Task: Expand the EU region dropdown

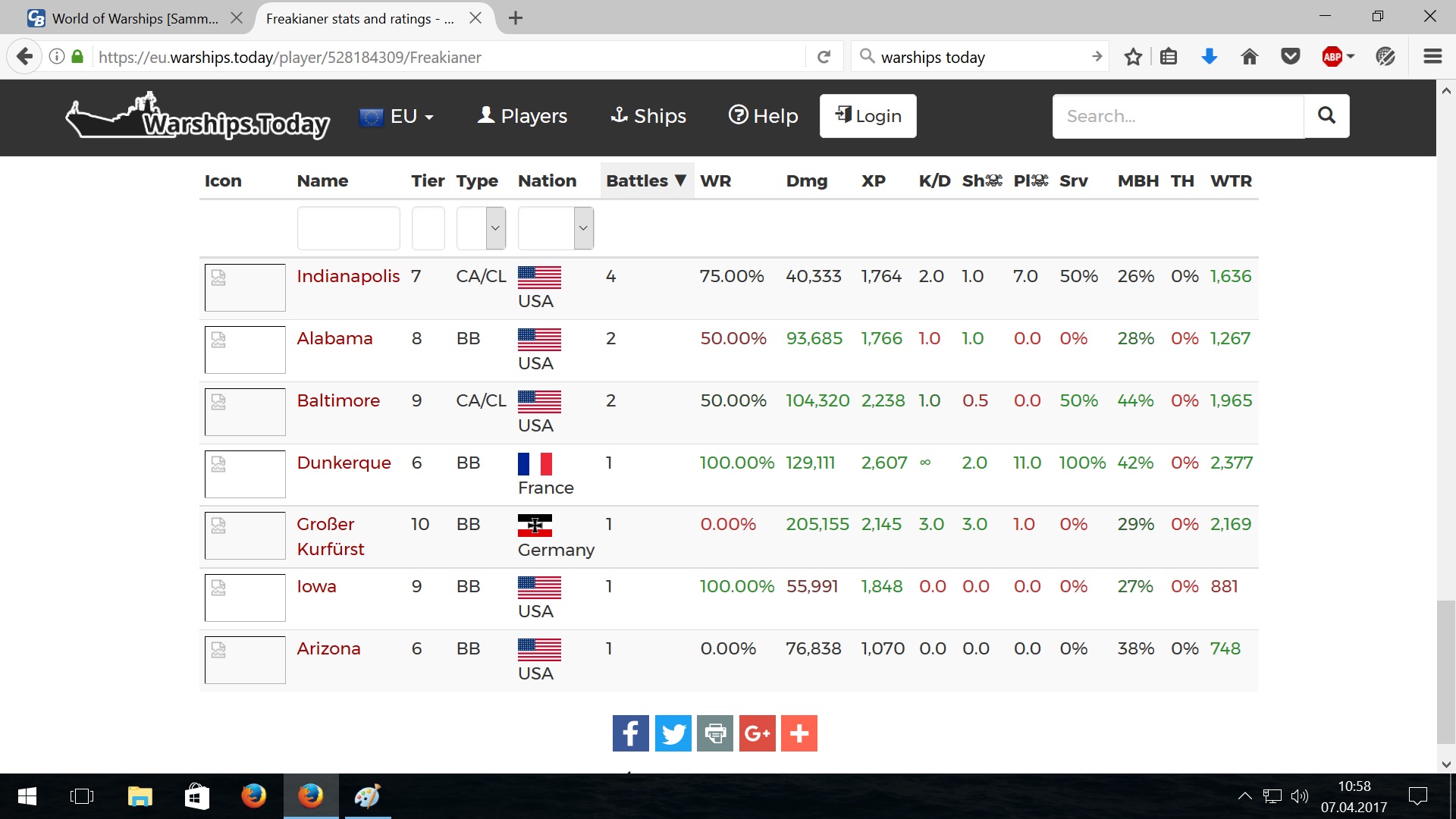Action: point(397,116)
